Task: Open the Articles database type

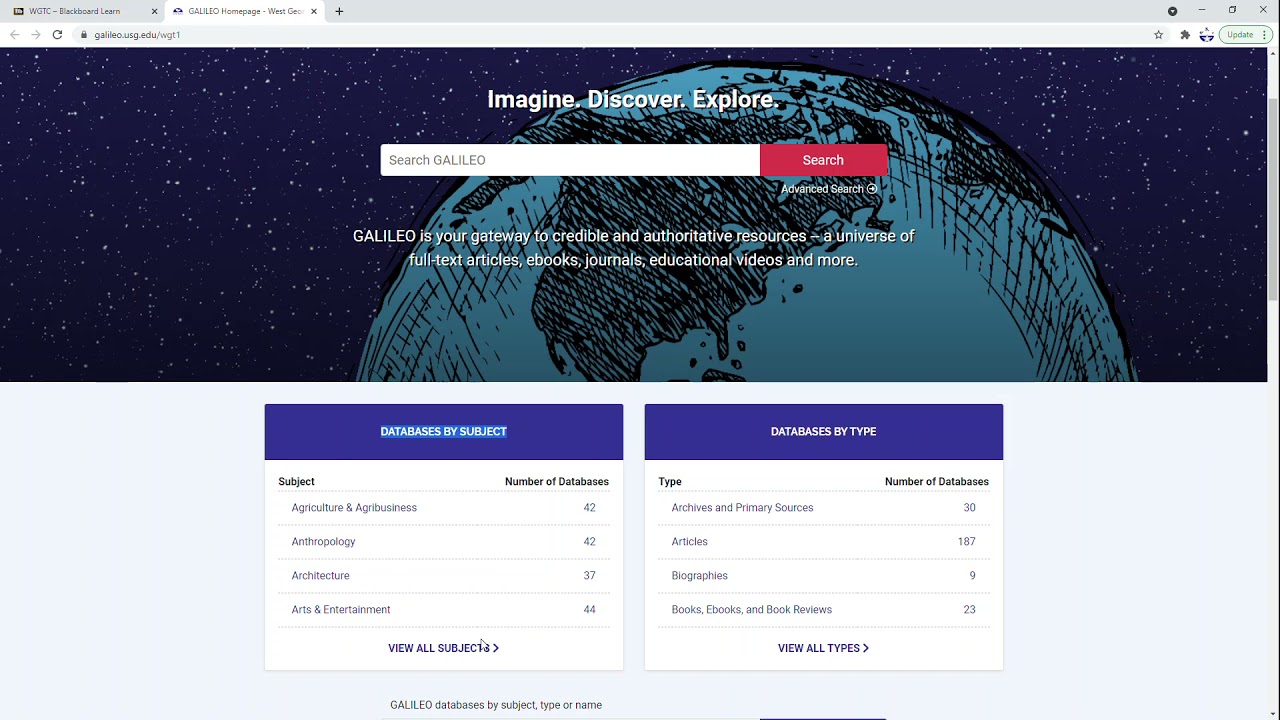Action: tap(689, 542)
